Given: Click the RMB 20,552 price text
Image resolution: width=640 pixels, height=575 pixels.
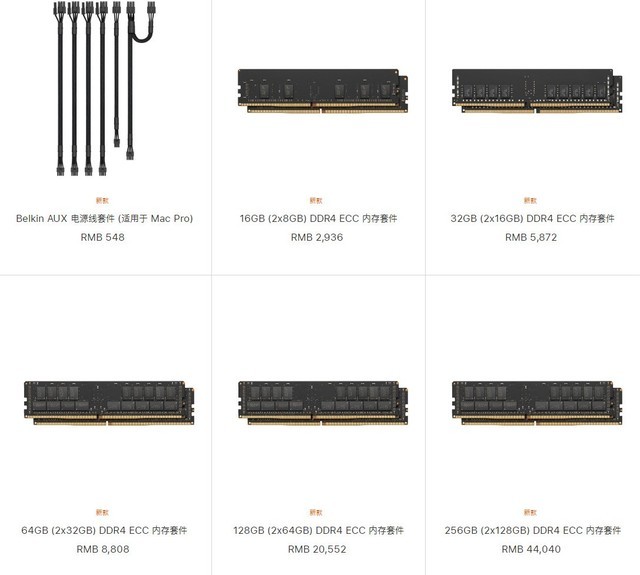Looking at the screenshot, I should [317, 549].
